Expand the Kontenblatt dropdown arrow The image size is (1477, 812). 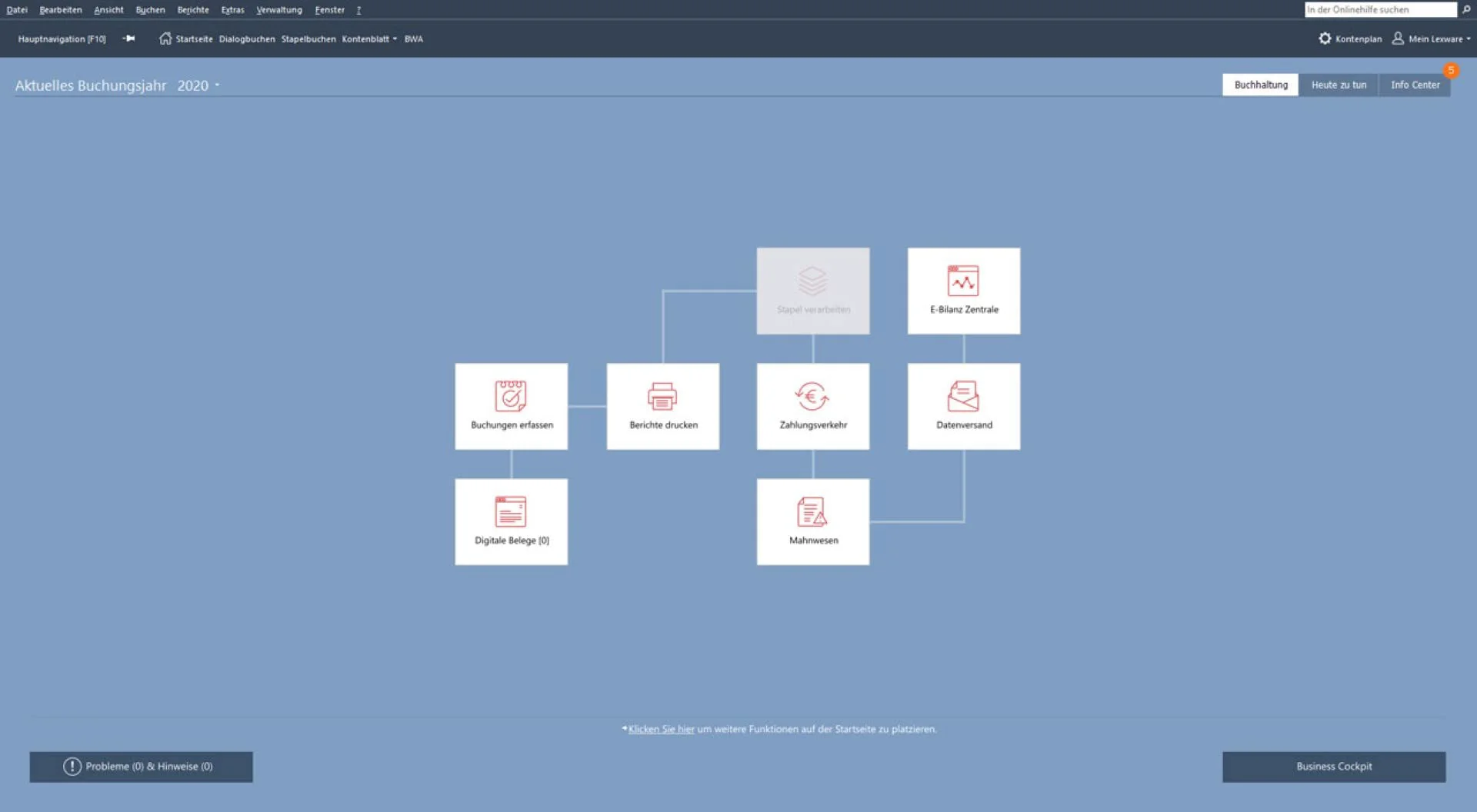coord(395,39)
